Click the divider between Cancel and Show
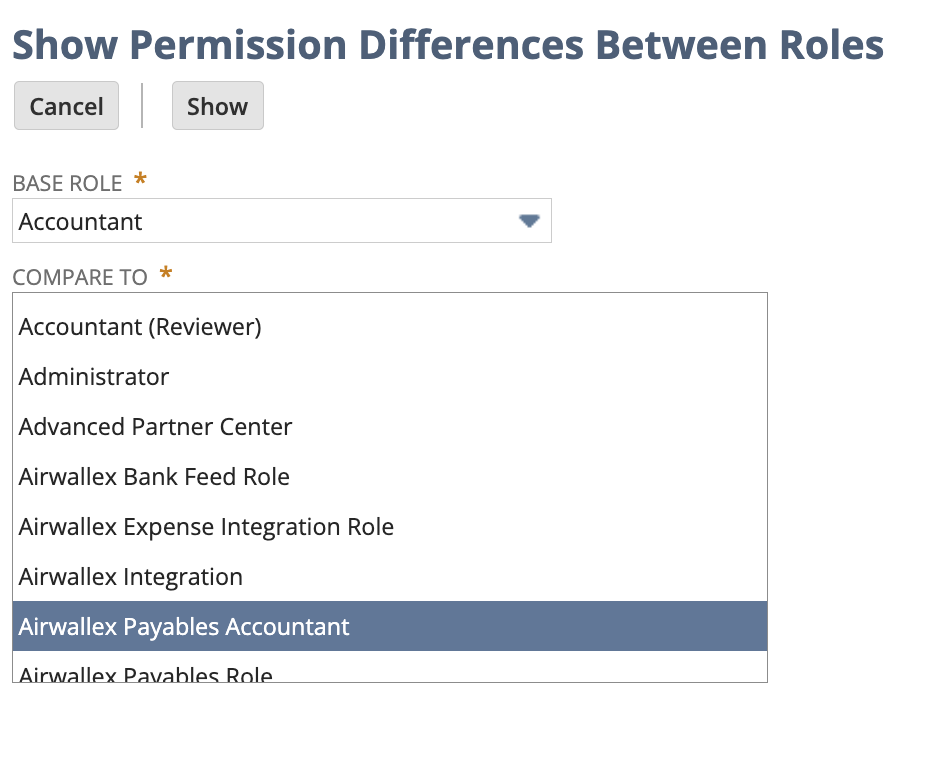The width and height of the screenshot is (950, 758). [143, 106]
